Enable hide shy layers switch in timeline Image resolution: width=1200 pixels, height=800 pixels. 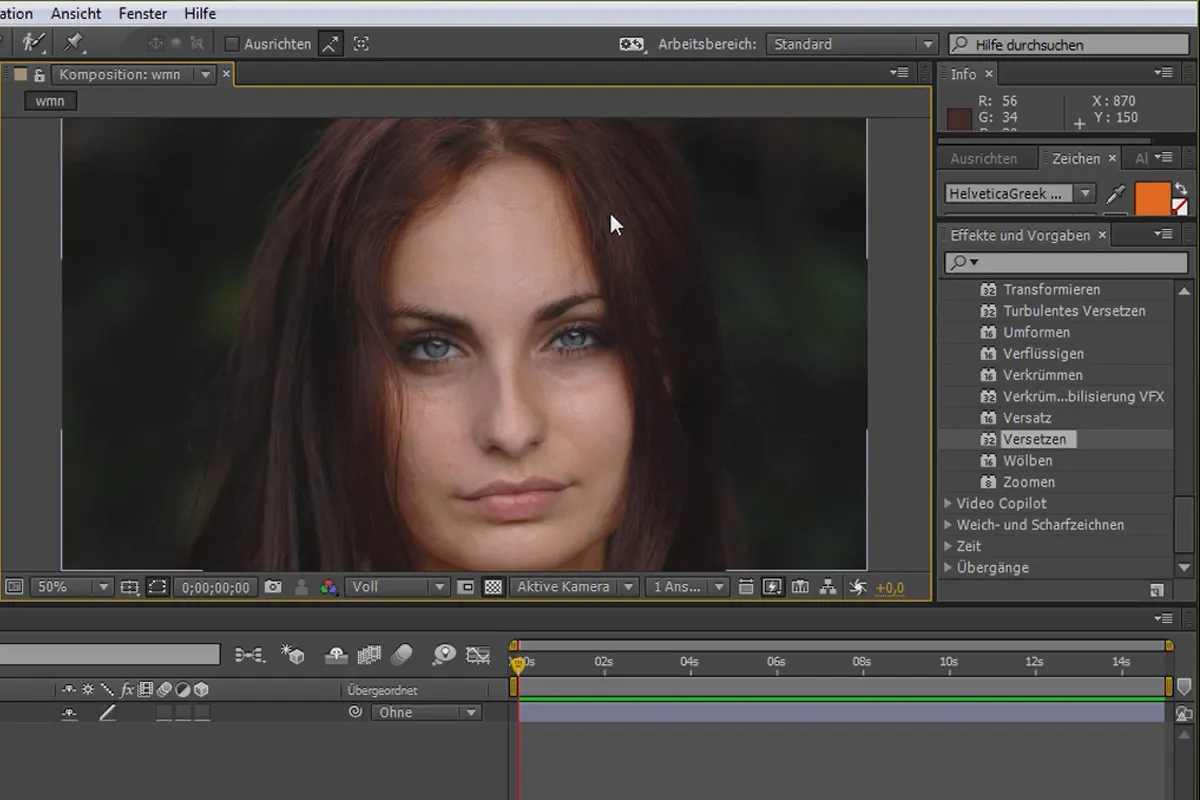[336, 655]
